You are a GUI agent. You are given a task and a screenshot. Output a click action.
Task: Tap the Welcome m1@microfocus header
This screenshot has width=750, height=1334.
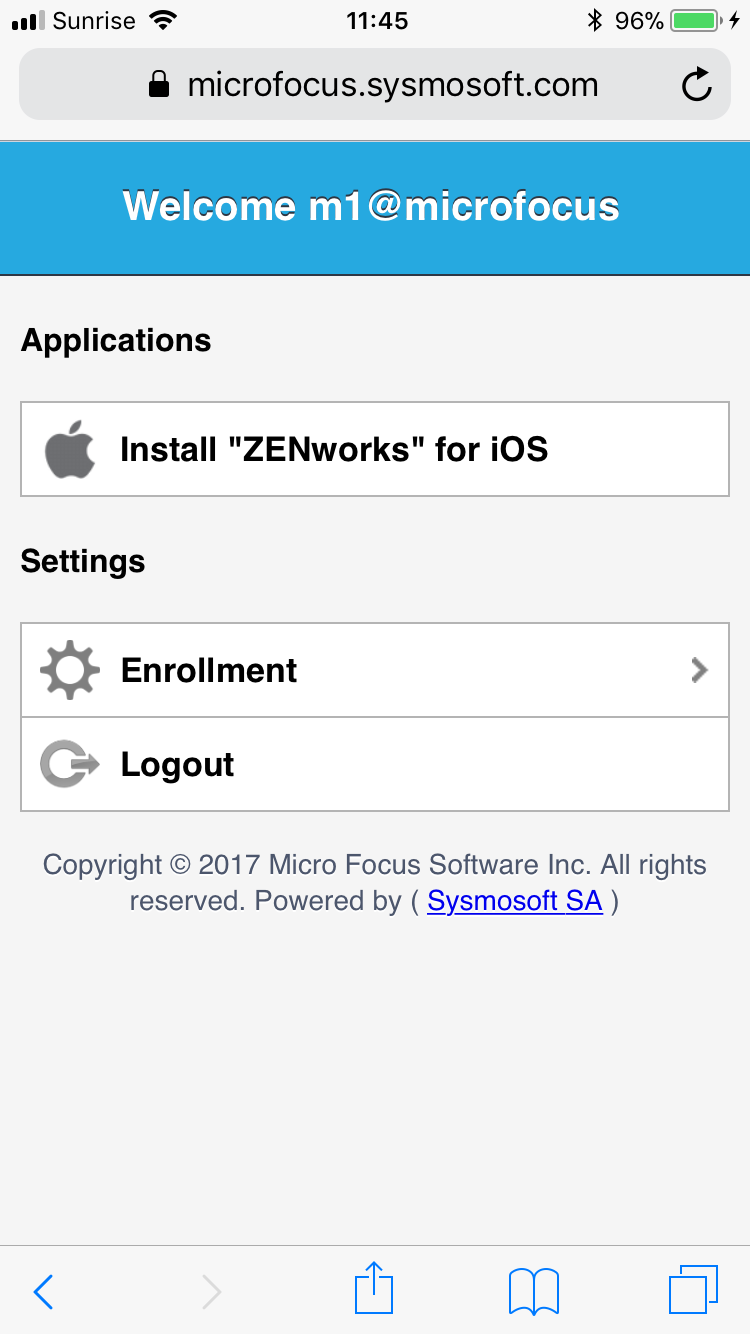(x=372, y=206)
